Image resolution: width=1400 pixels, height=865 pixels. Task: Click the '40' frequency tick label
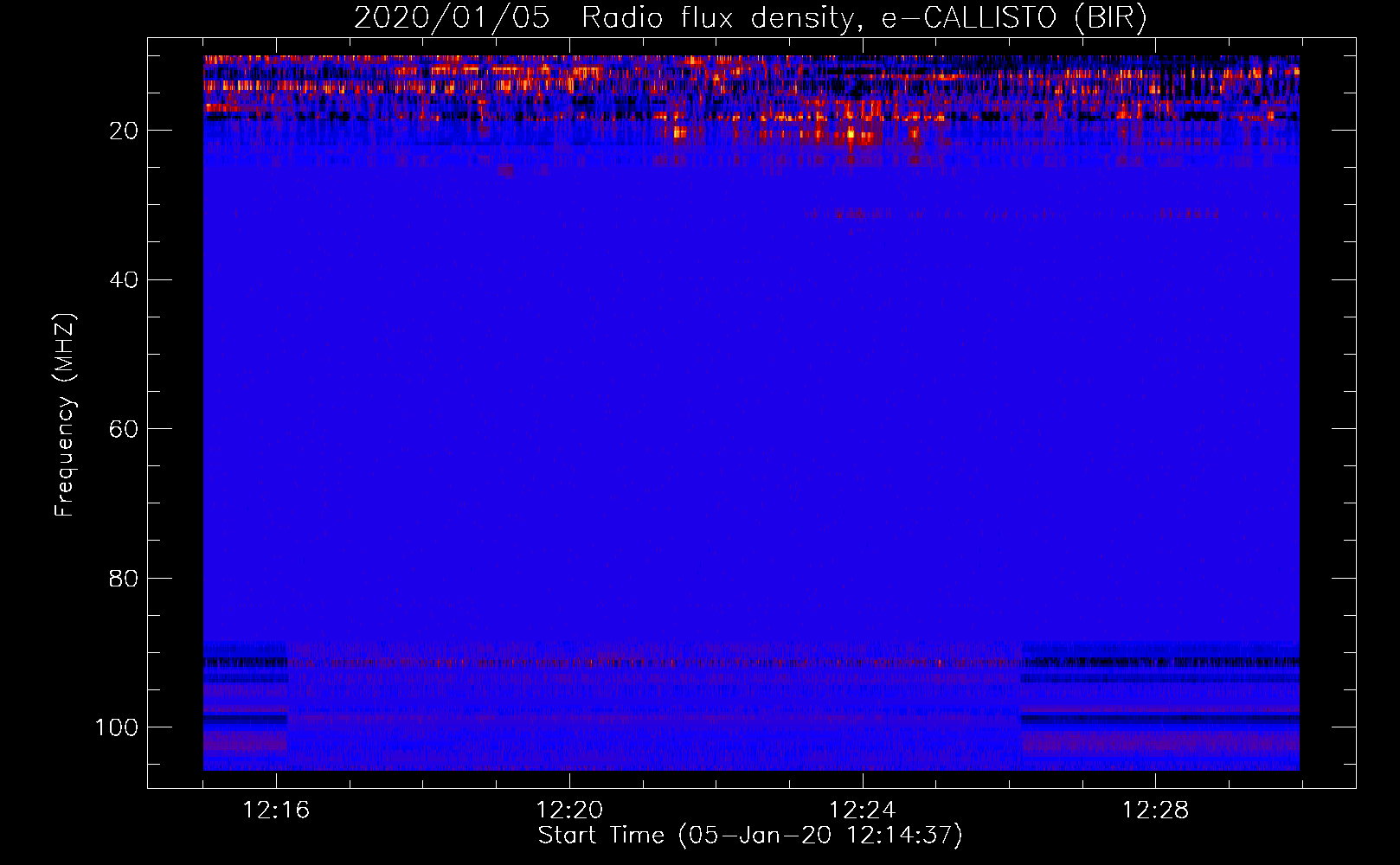click(124, 280)
